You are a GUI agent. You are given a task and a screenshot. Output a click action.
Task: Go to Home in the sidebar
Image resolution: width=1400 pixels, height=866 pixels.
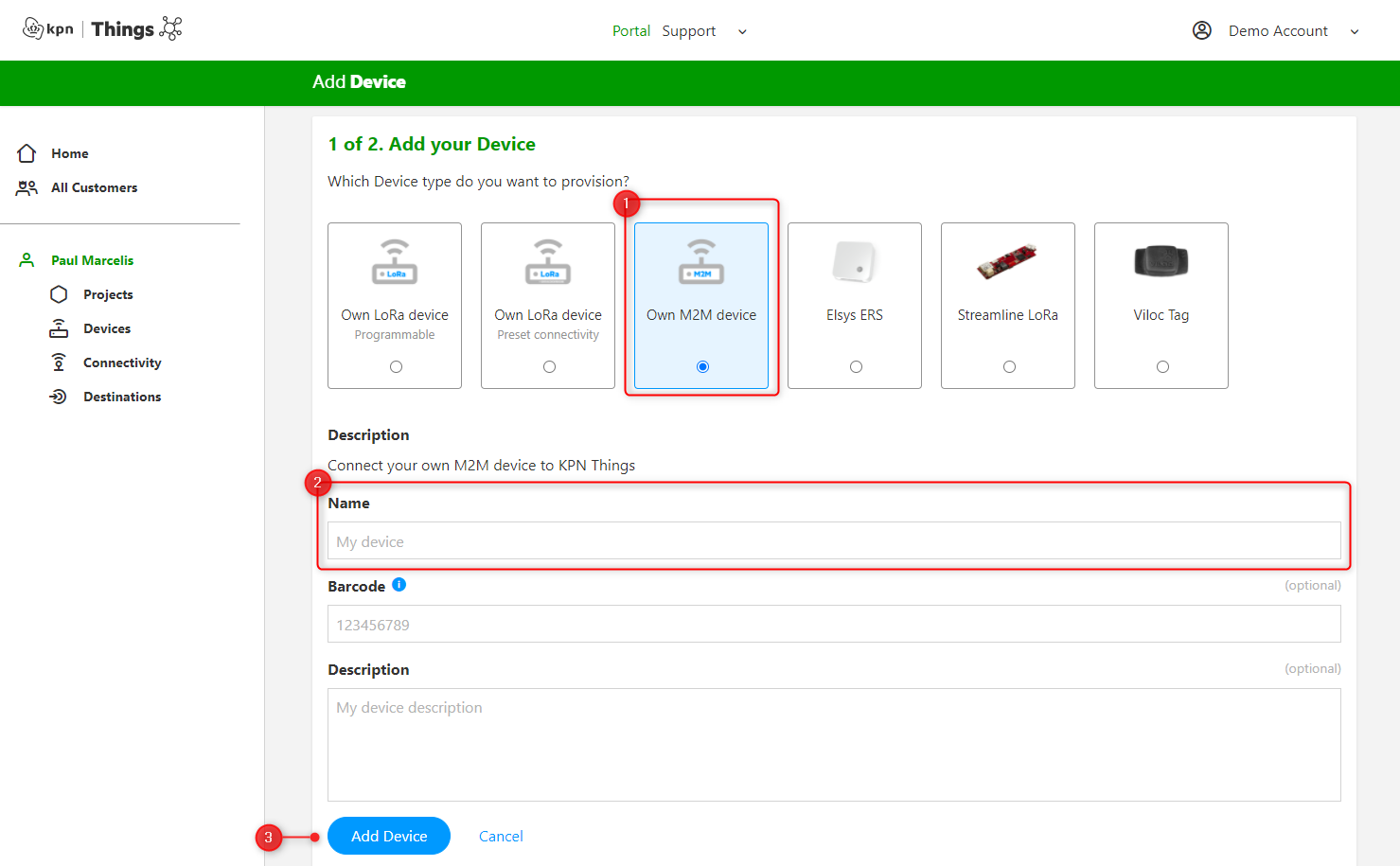point(70,153)
